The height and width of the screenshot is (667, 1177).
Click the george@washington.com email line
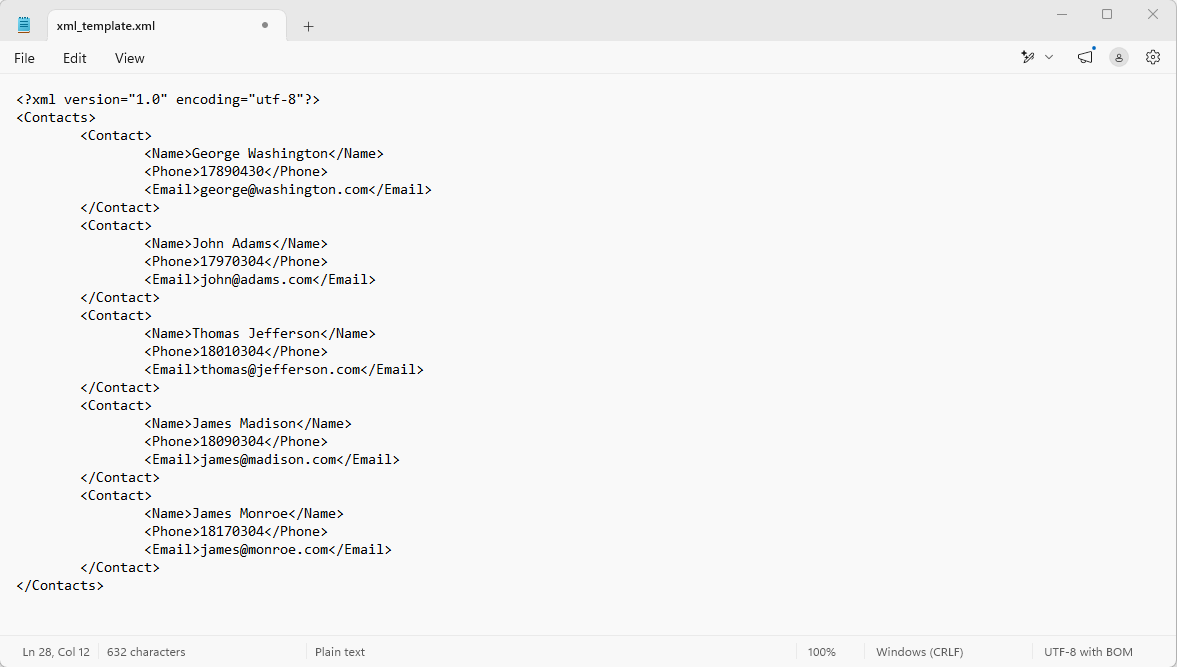click(x=288, y=189)
